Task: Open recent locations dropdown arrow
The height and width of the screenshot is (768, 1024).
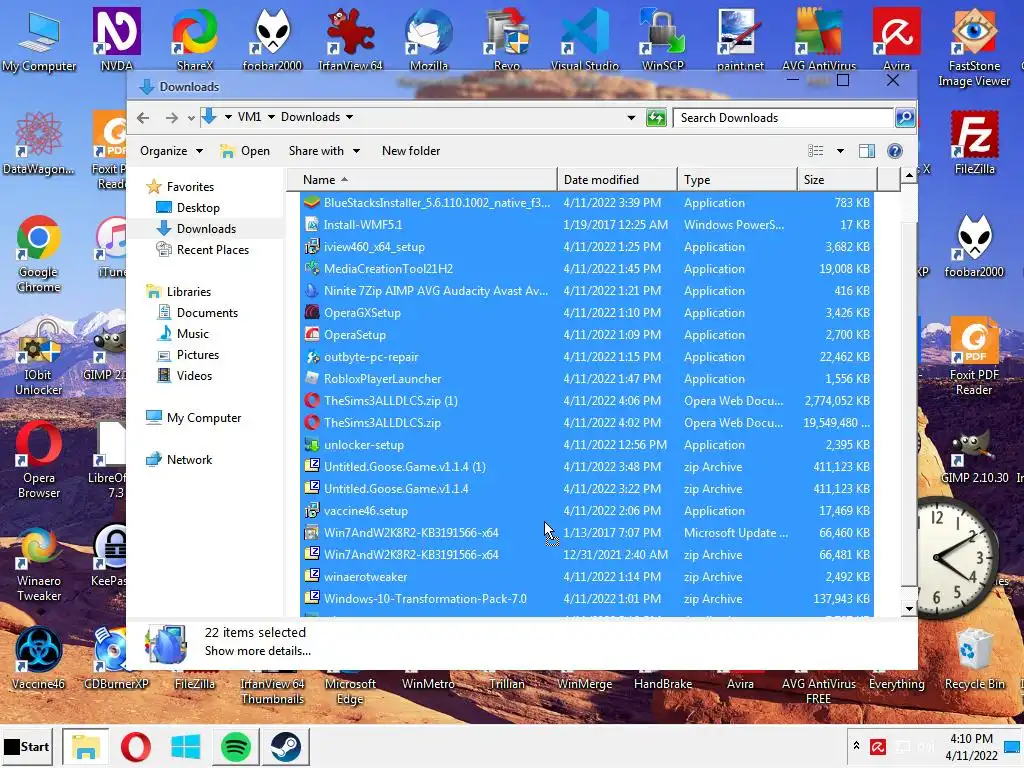Action: coord(191,118)
